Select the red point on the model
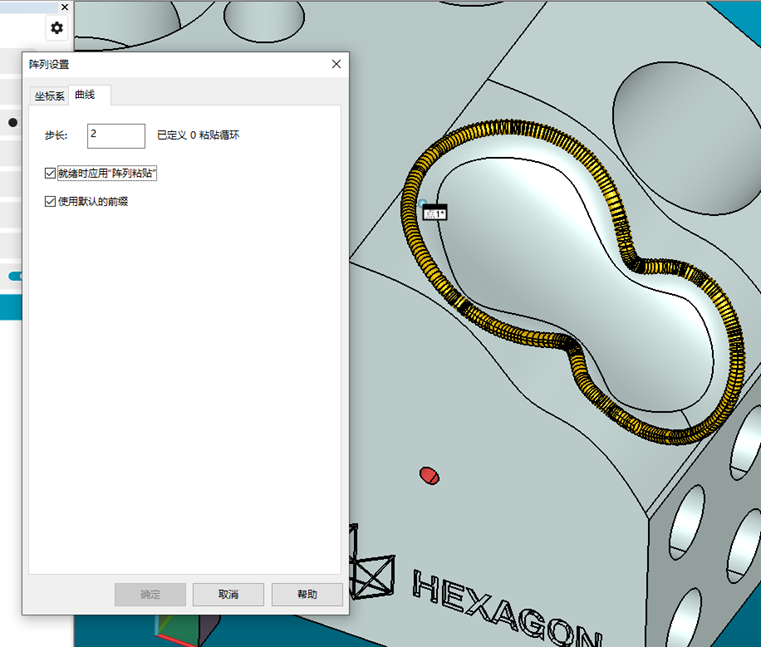 [x=430, y=474]
